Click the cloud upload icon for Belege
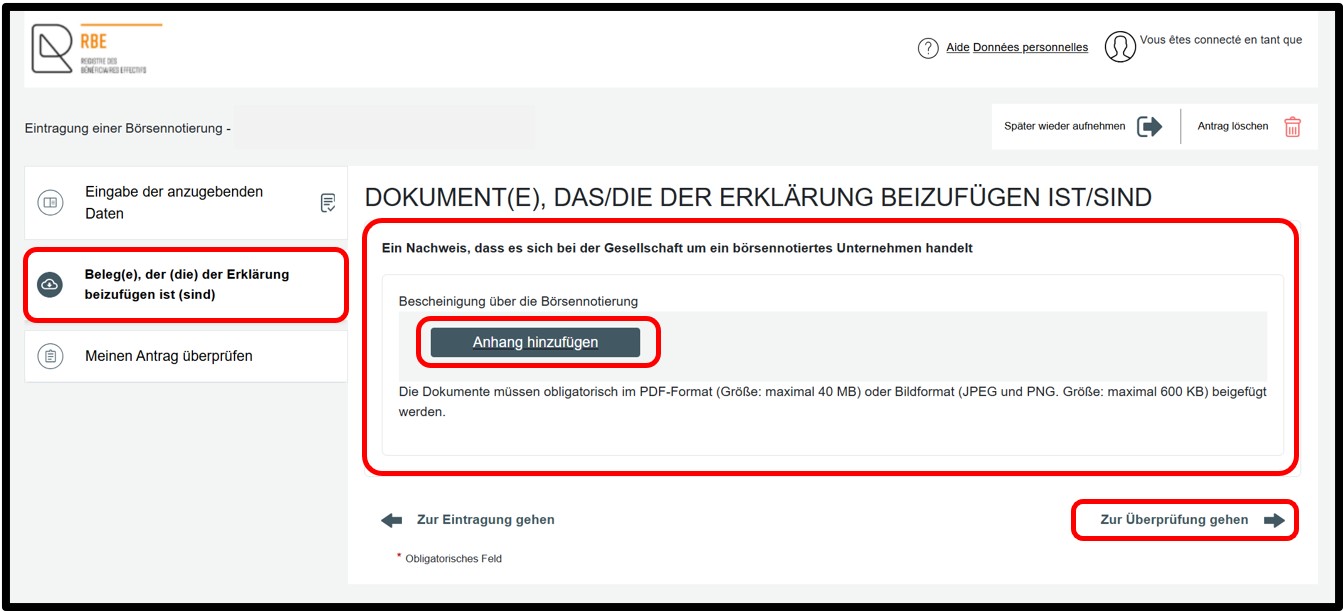The width and height of the screenshot is (1343, 611). [x=50, y=285]
